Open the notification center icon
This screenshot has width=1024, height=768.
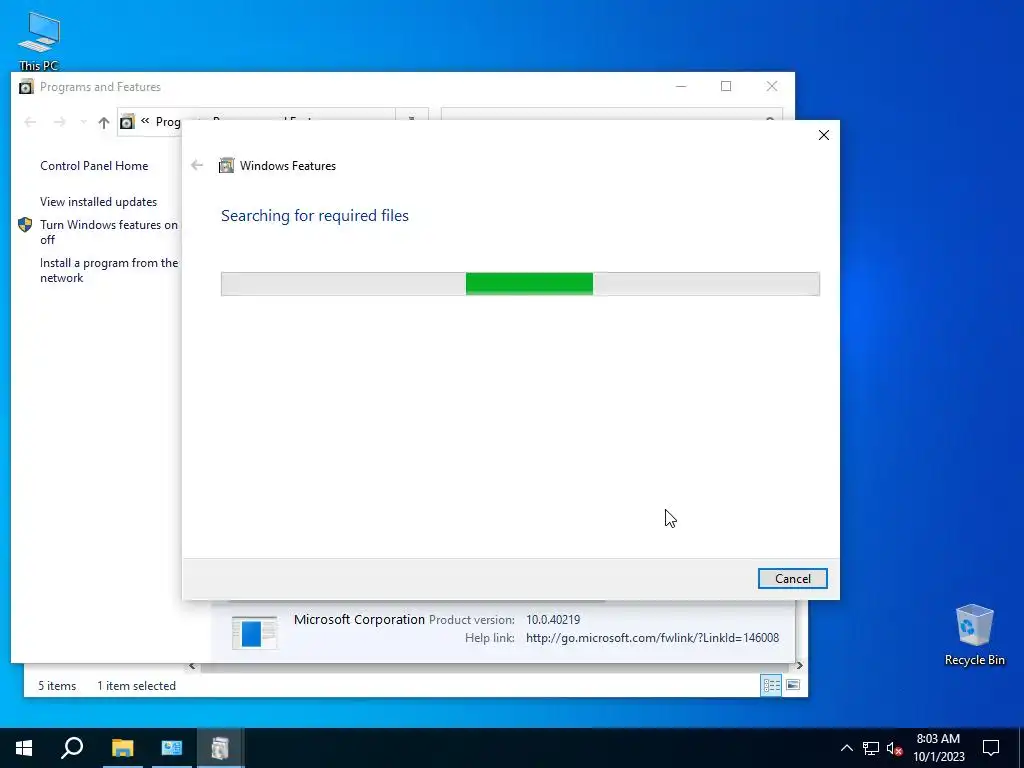point(991,748)
